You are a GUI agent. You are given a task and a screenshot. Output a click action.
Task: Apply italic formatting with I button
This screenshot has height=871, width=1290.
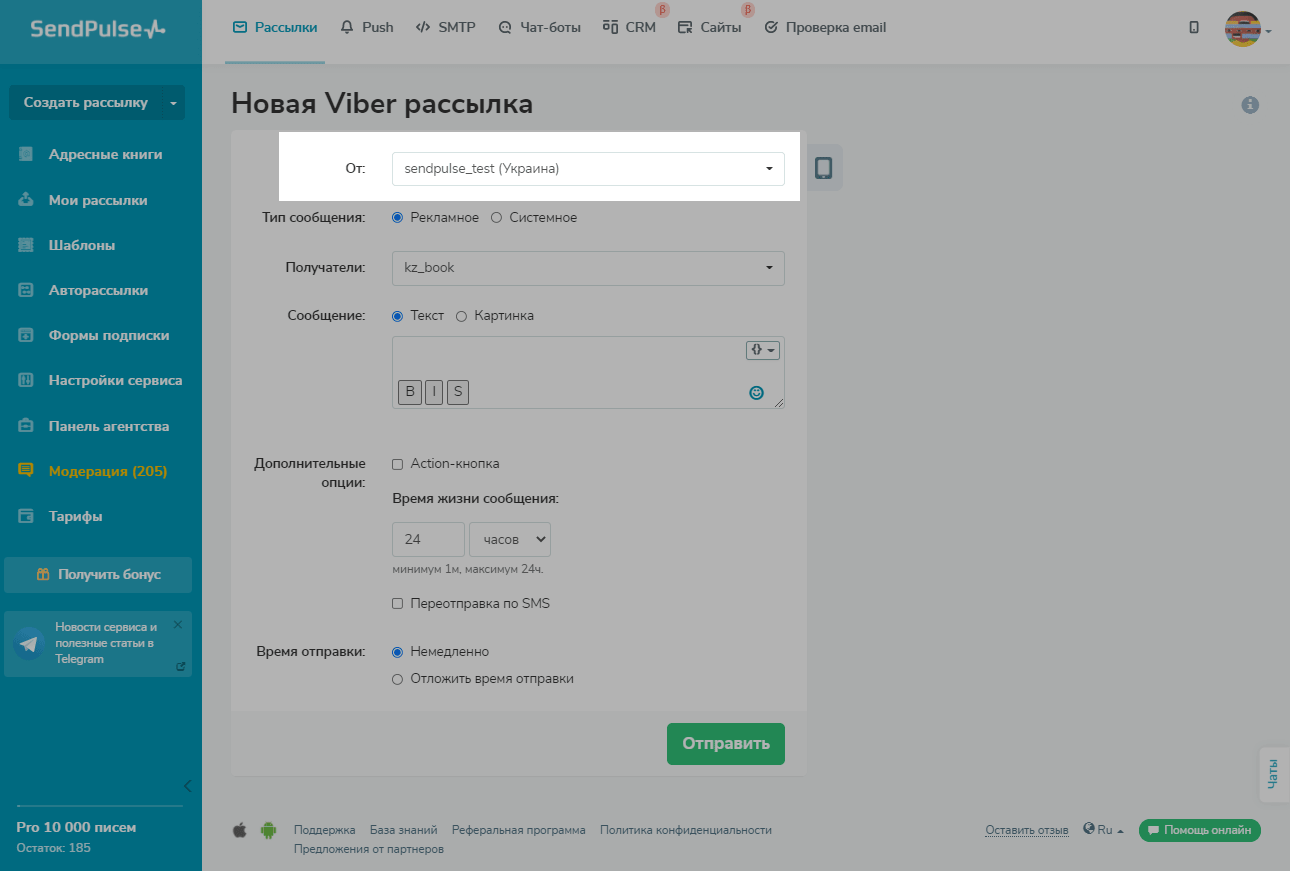pyautogui.click(x=434, y=392)
